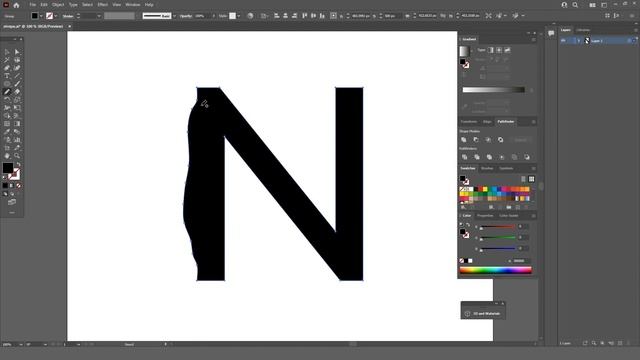The image size is (640, 360).
Task: Click the color spectrum bar
Action: (496, 270)
